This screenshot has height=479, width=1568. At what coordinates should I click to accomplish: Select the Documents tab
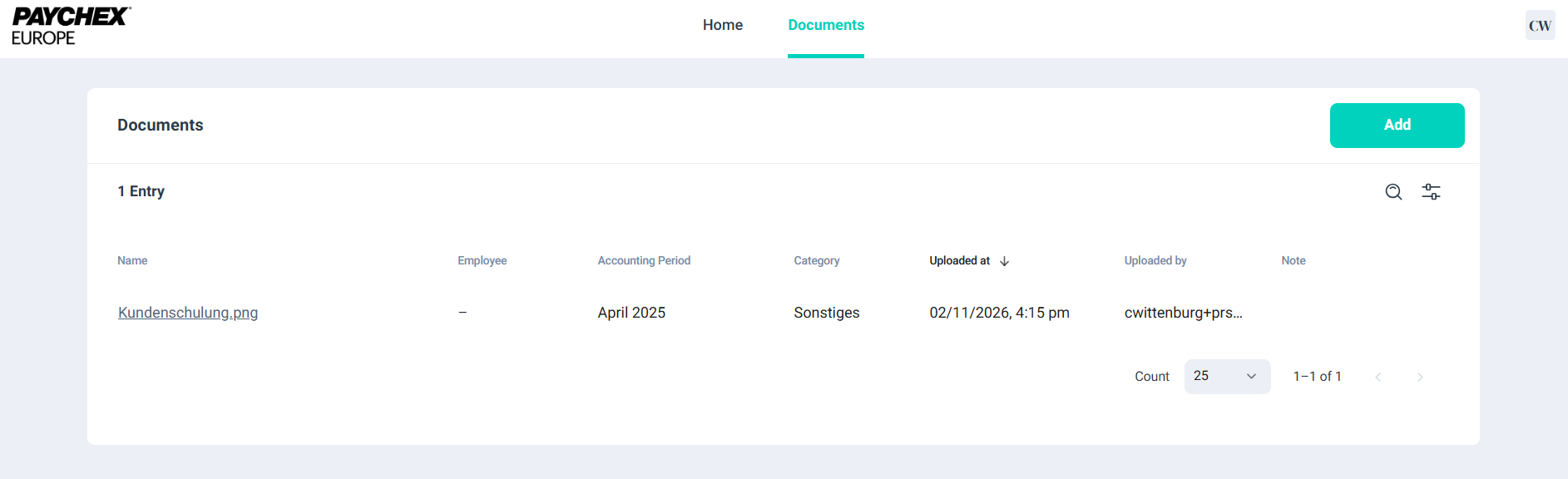pyautogui.click(x=826, y=25)
